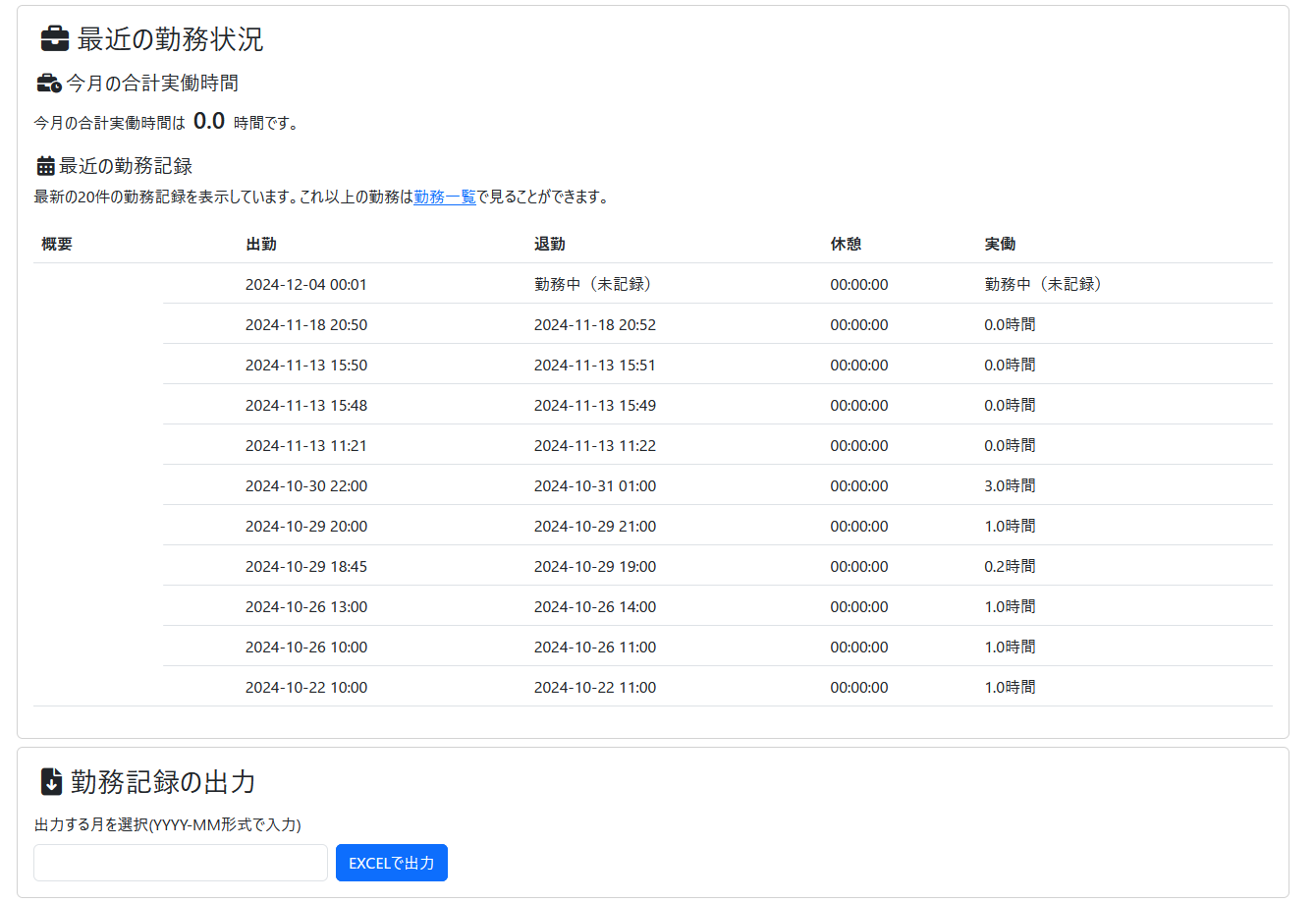Image resolution: width=1316 pixels, height=903 pixels.
Task: Click the 概要 column header
Action: pos(57,244)
